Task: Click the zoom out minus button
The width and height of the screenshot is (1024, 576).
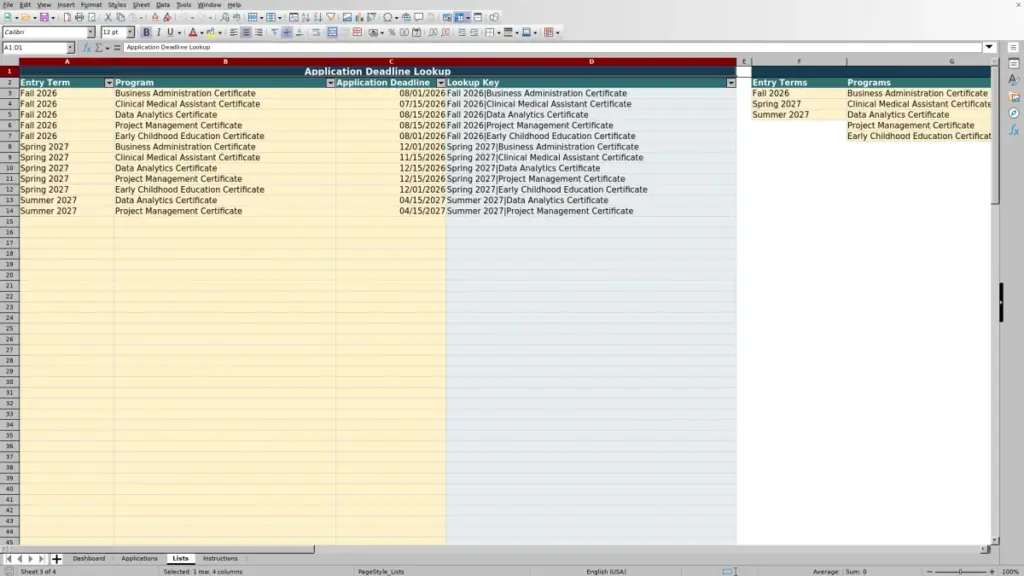Action: coord(929,571)
